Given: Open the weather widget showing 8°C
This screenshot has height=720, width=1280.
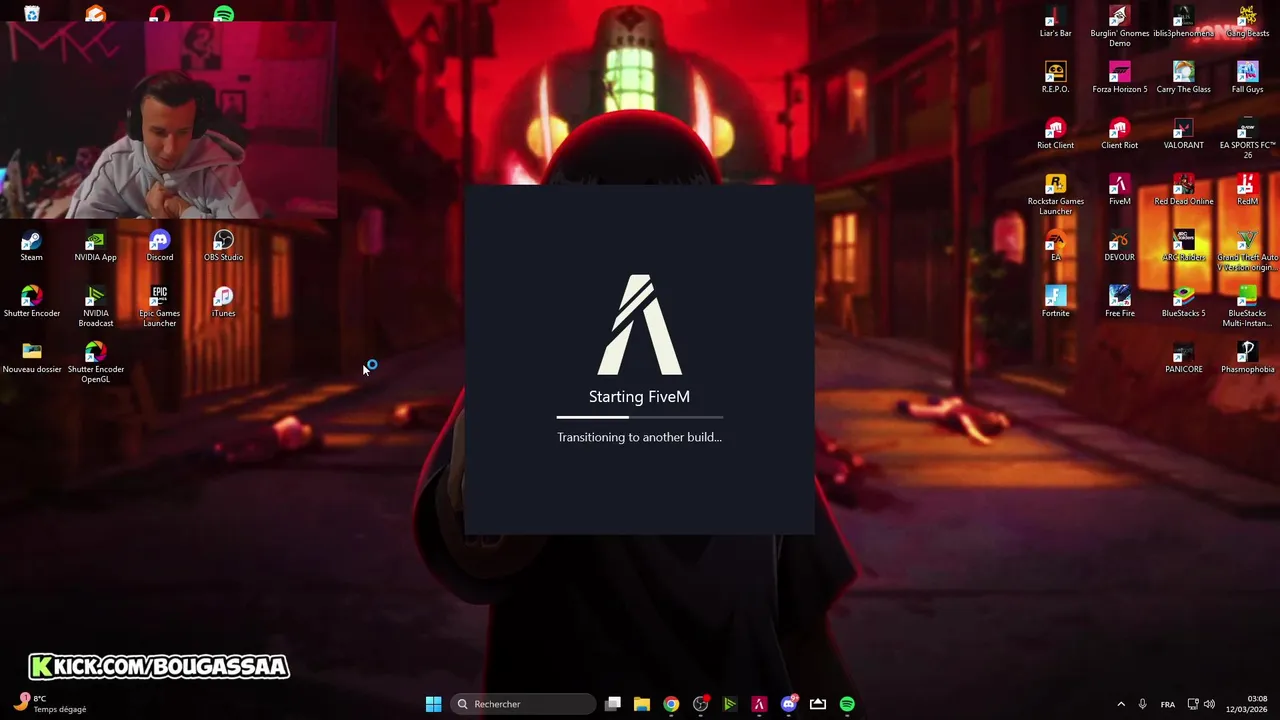Looking at the screenshot, I should (x=51, y=704).
